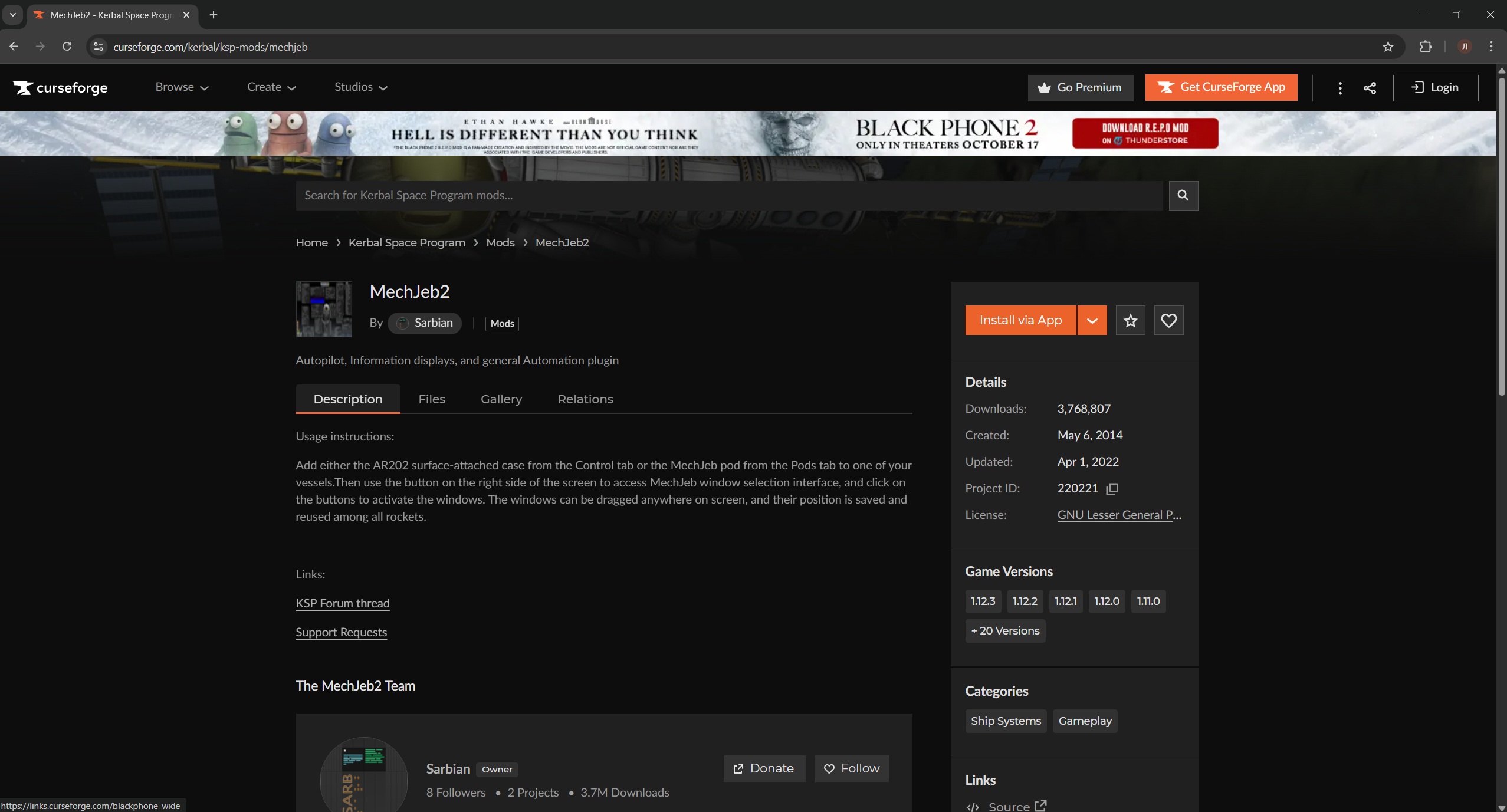Expand the Studios menu

pos(360,87)
